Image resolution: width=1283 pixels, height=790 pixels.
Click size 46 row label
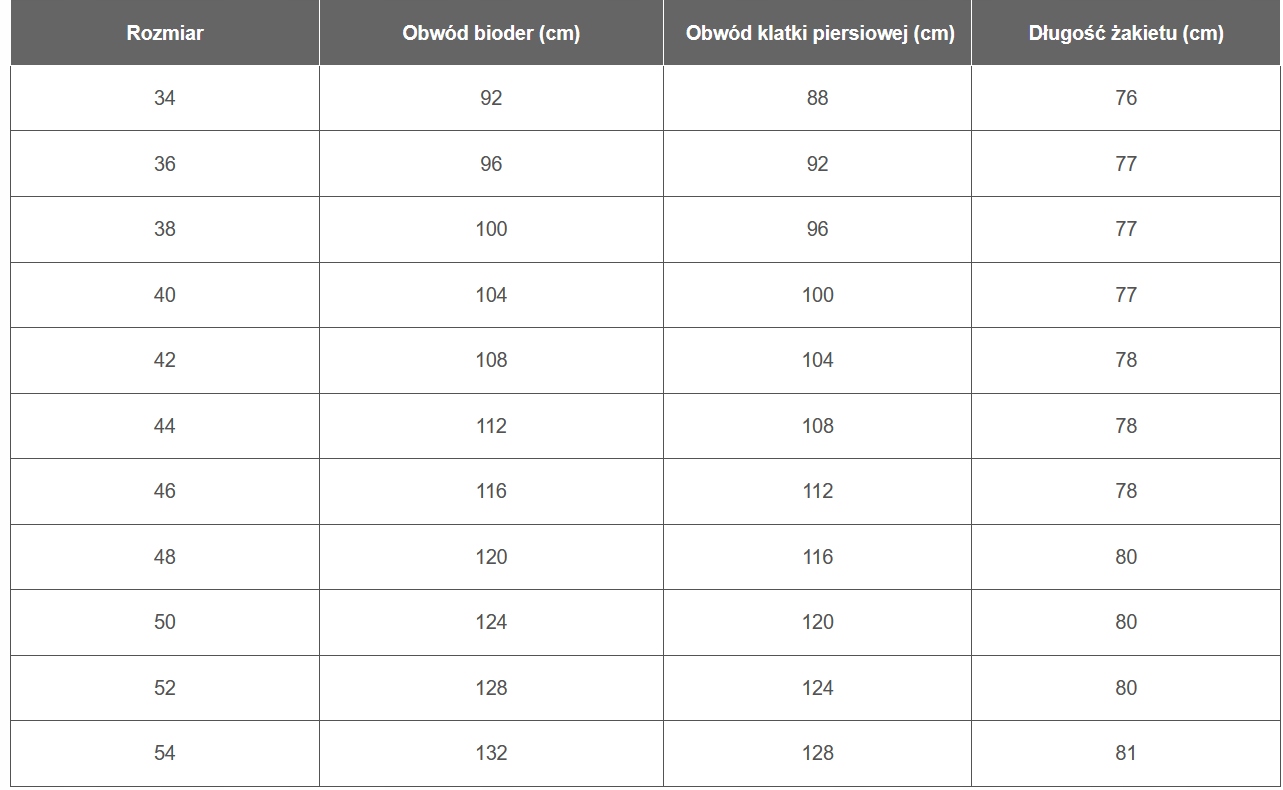point(165,491)
